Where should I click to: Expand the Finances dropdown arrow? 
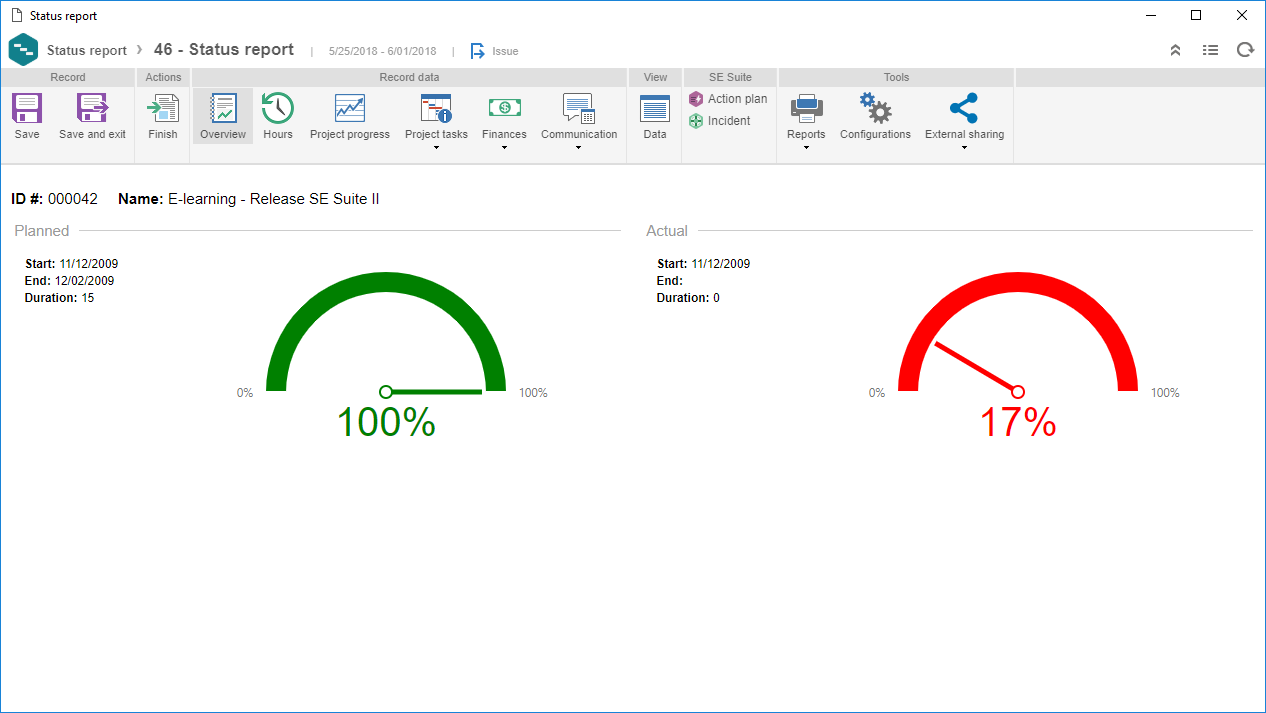pos(504,148)
